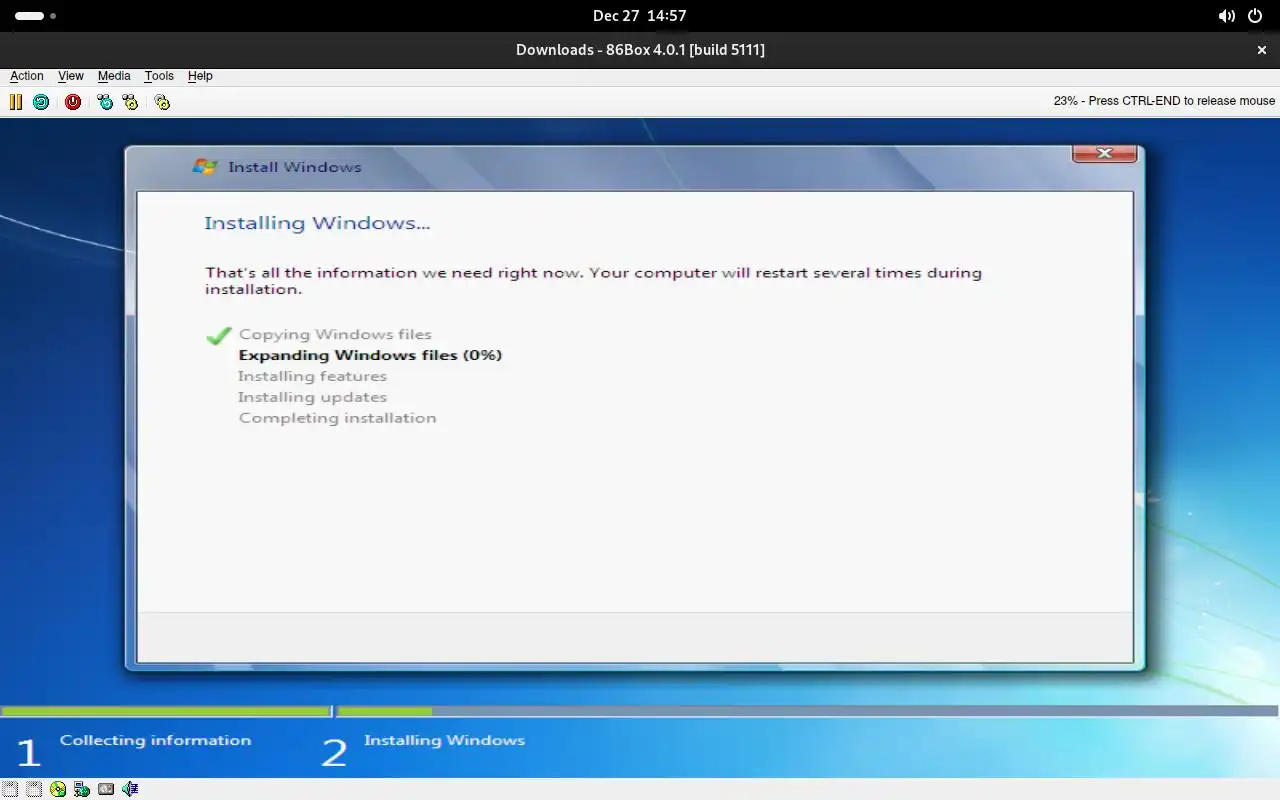This screenshot has width=1280, height=800.
Task: Open the GNOME volume indicator
Action: pos(1226,16)
